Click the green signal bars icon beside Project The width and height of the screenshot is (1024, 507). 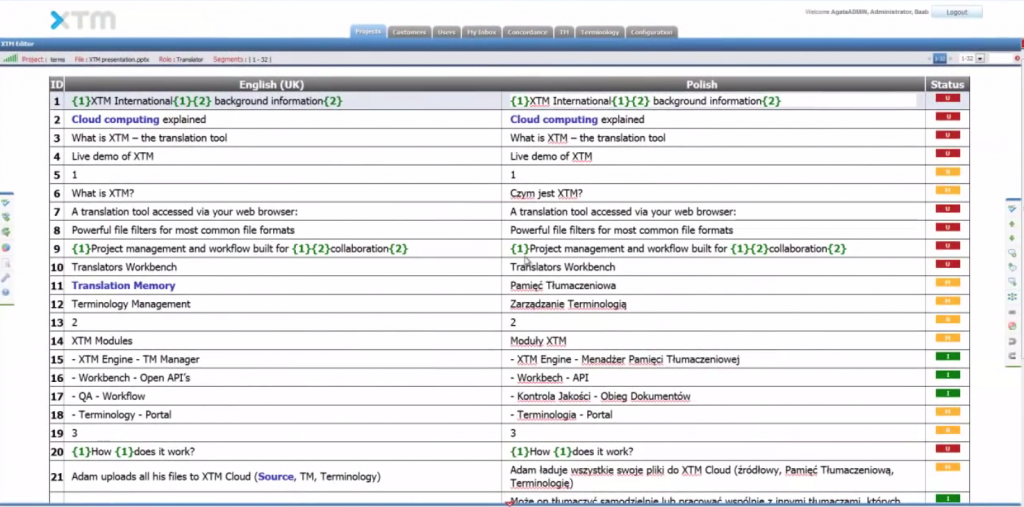coord(10,59)
